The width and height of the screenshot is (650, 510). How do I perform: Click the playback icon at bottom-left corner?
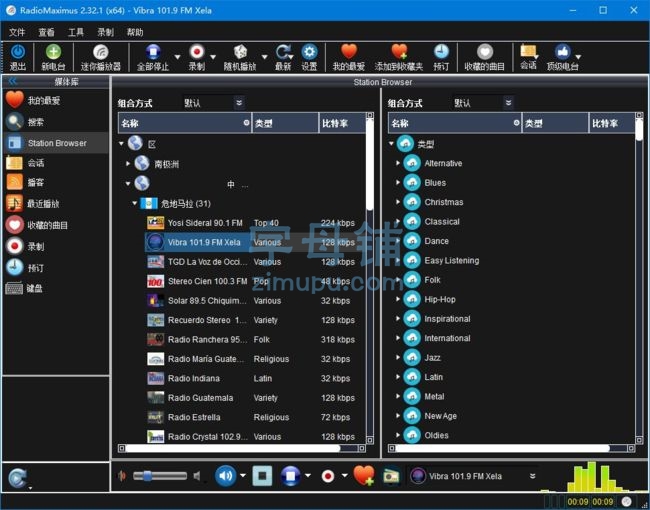click(17, 478)
